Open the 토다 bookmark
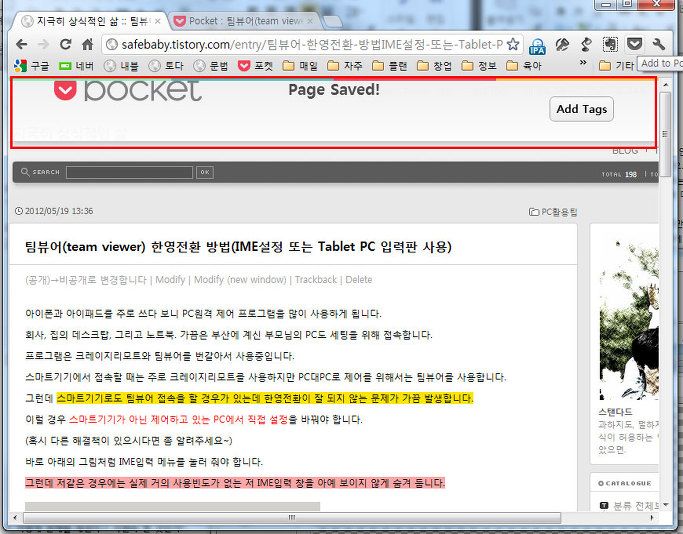 [166, 66]
